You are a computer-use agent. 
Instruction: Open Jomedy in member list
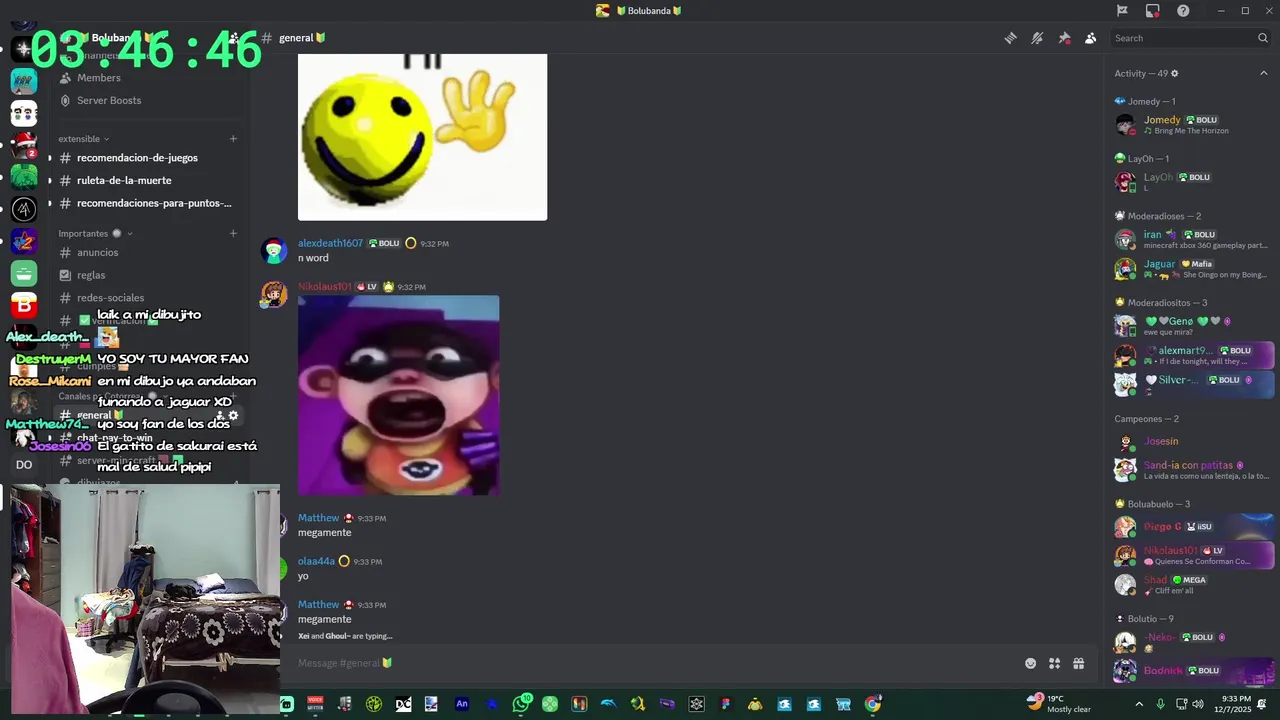[x=1192, y=125]
